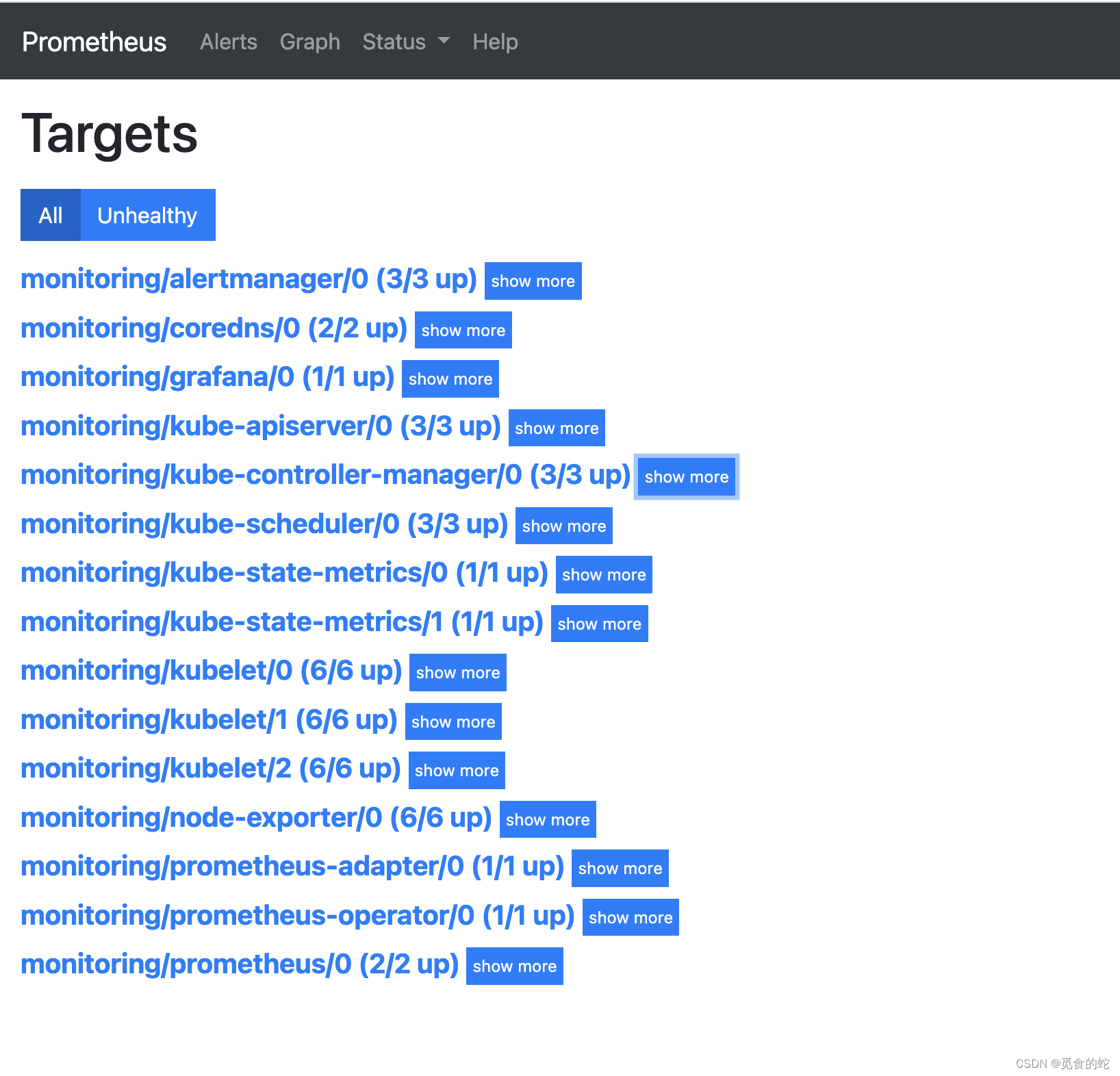
Task: Open monitoring/grafana/0 target link
Action: [207, 377]
